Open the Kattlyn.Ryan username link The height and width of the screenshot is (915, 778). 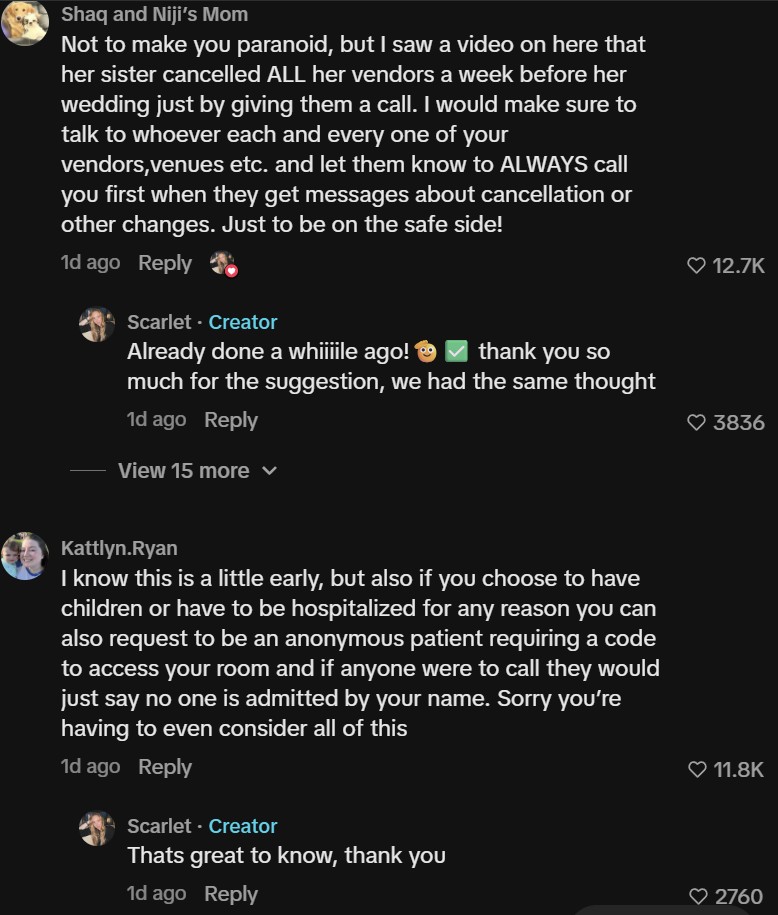pyautogui.click(x=119, y=548)
